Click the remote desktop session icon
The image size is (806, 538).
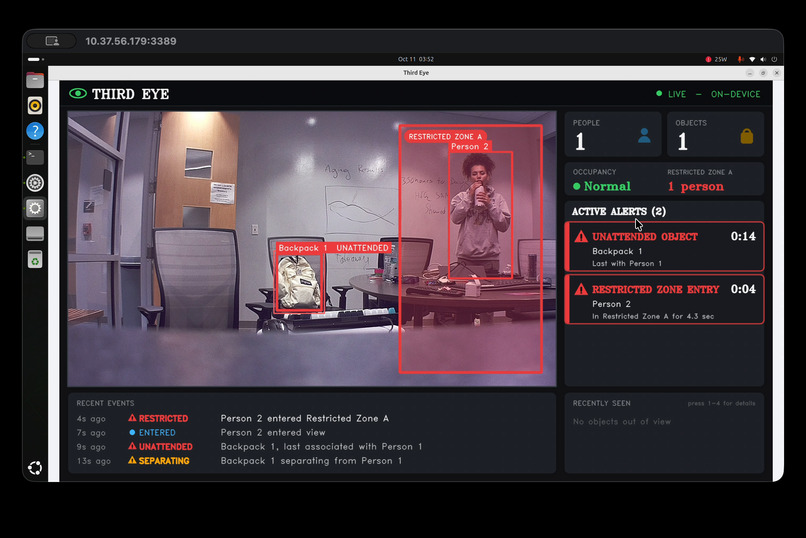(x=52, y=41)
